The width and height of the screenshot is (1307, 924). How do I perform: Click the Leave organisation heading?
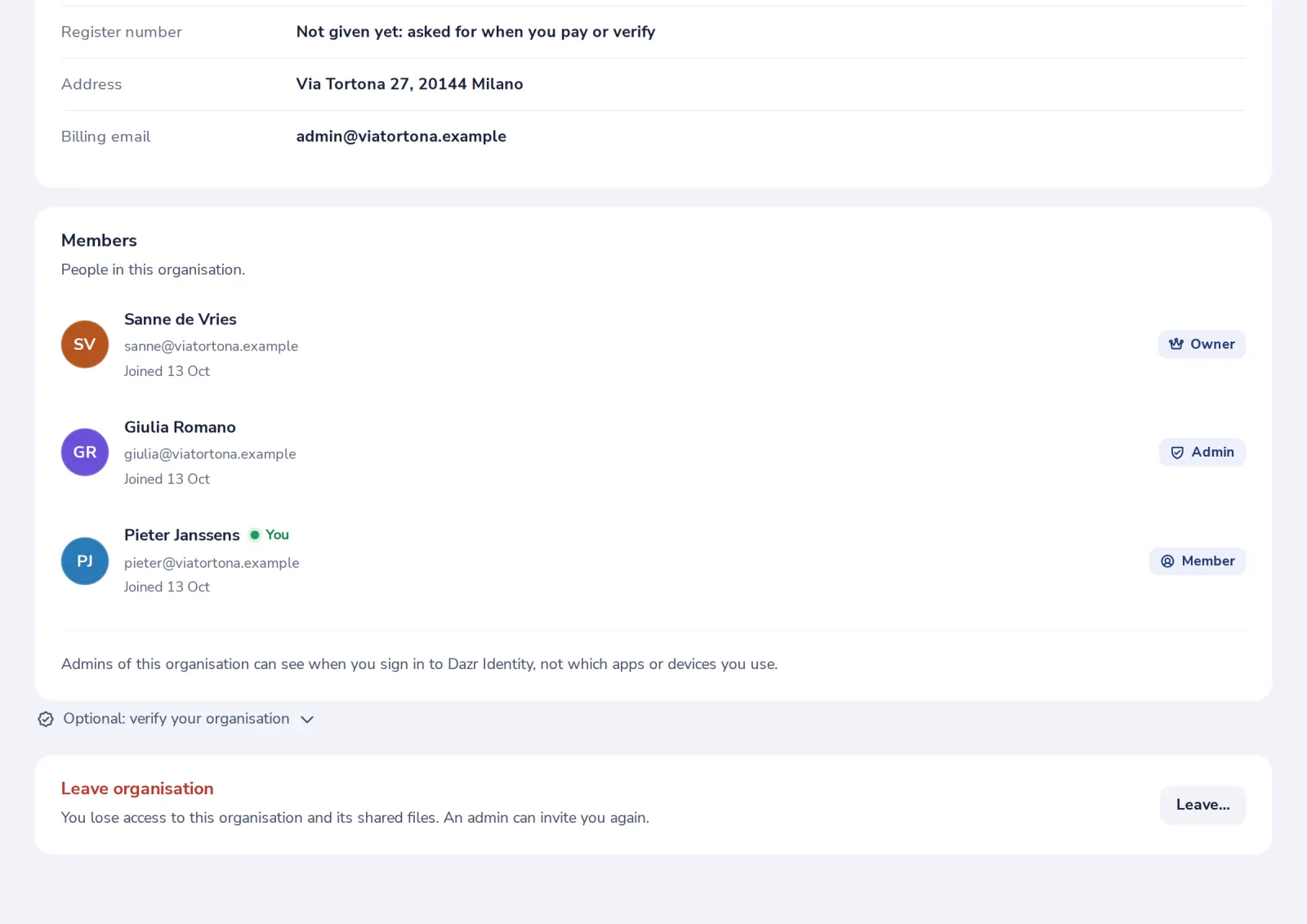pyautogui.click(x=137, y=788)
